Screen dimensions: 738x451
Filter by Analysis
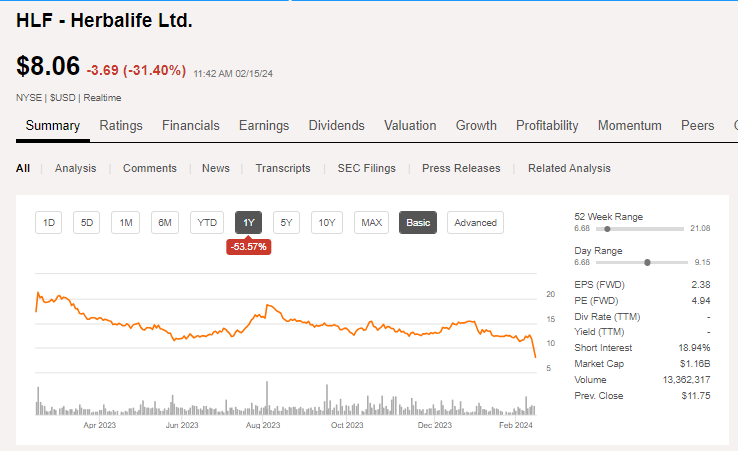point(75,168)
